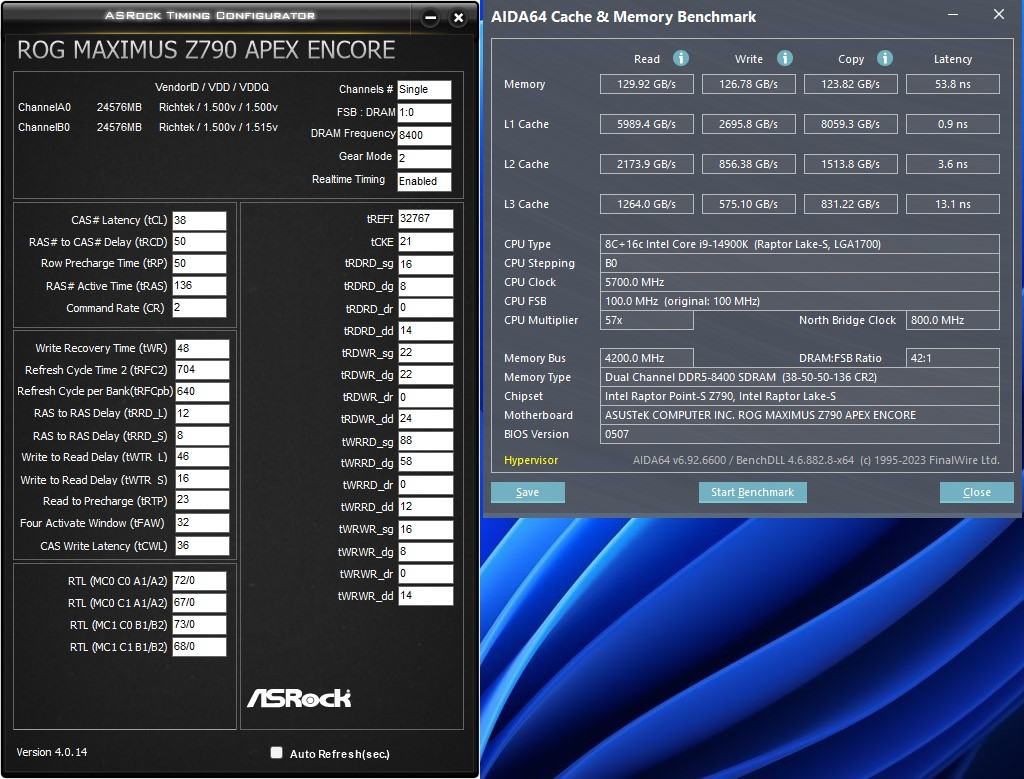Click the Memory Read value 129.92 GB/s

pos(647,84)
